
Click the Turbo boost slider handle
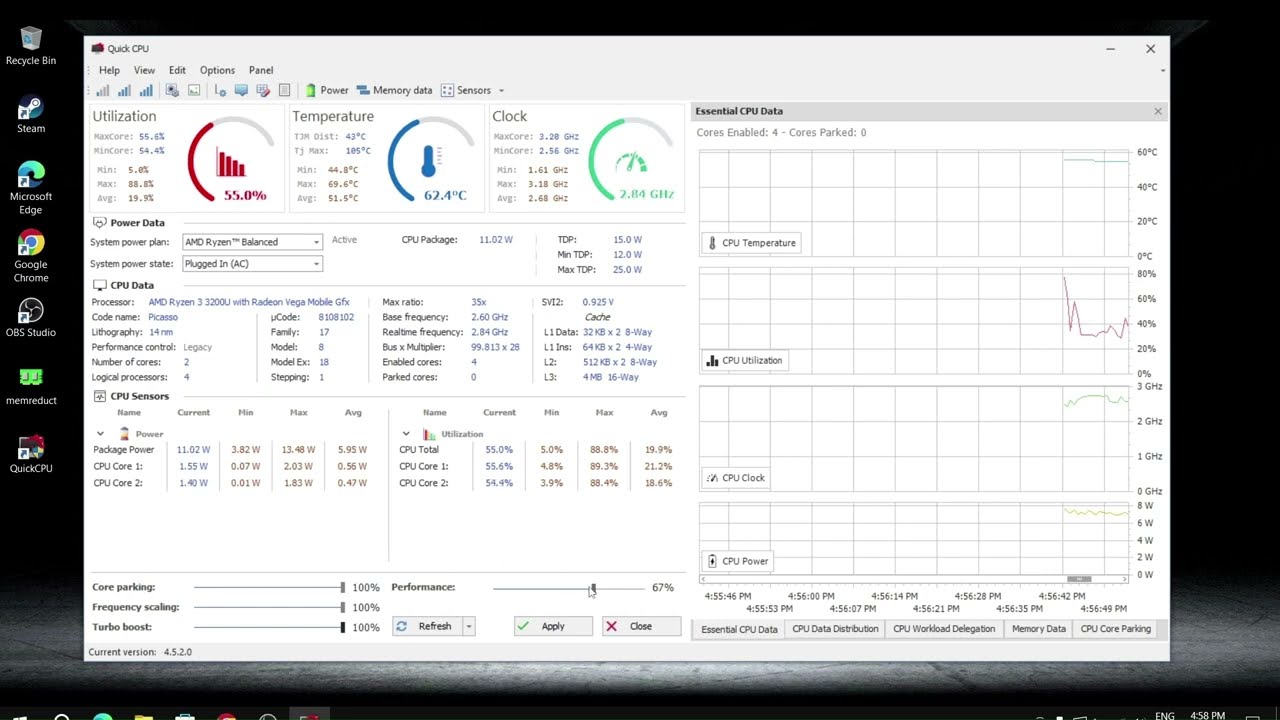coord(342,627)
